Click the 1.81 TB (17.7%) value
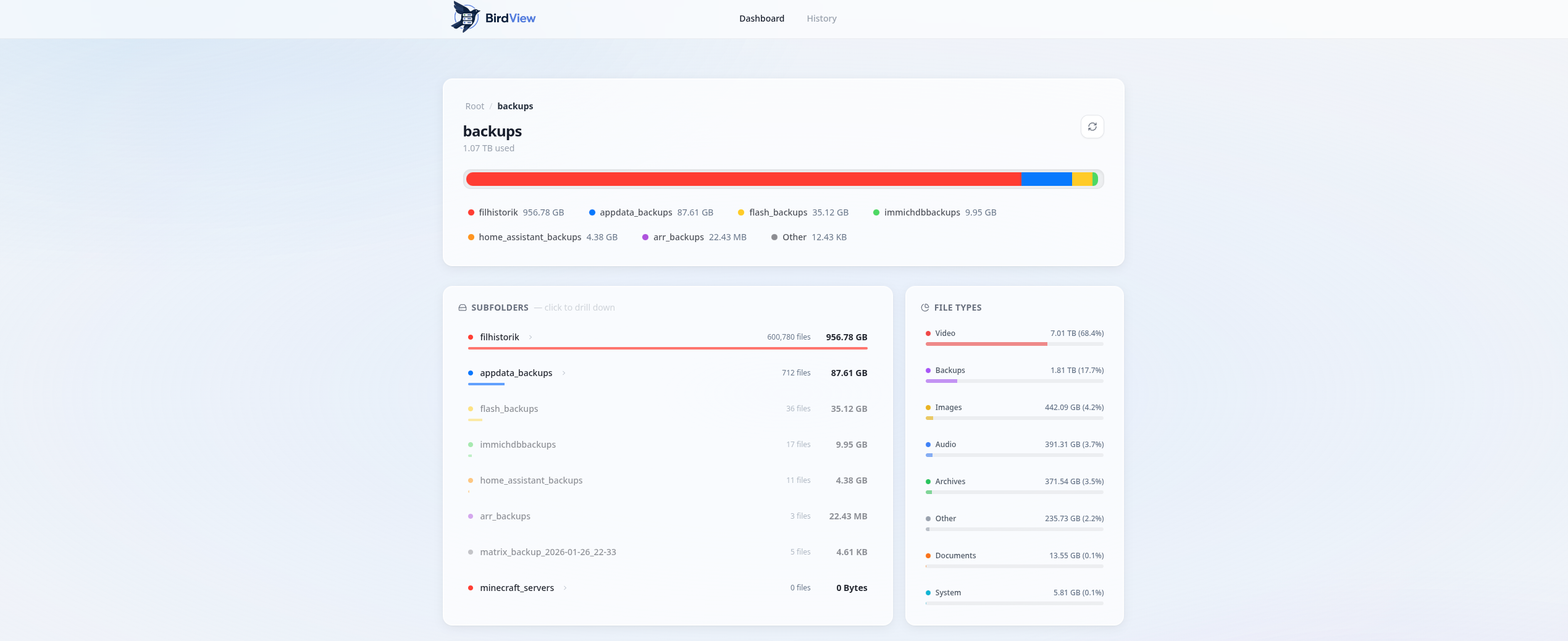Image resolution: width=1568 pixels, height=641 pixels. tap(1077, 371)
